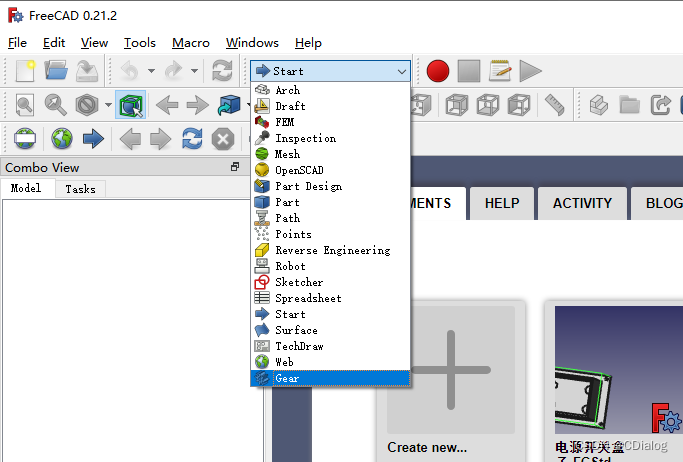
Task: Select Draft workbench from list
Action: coord(330,106)
